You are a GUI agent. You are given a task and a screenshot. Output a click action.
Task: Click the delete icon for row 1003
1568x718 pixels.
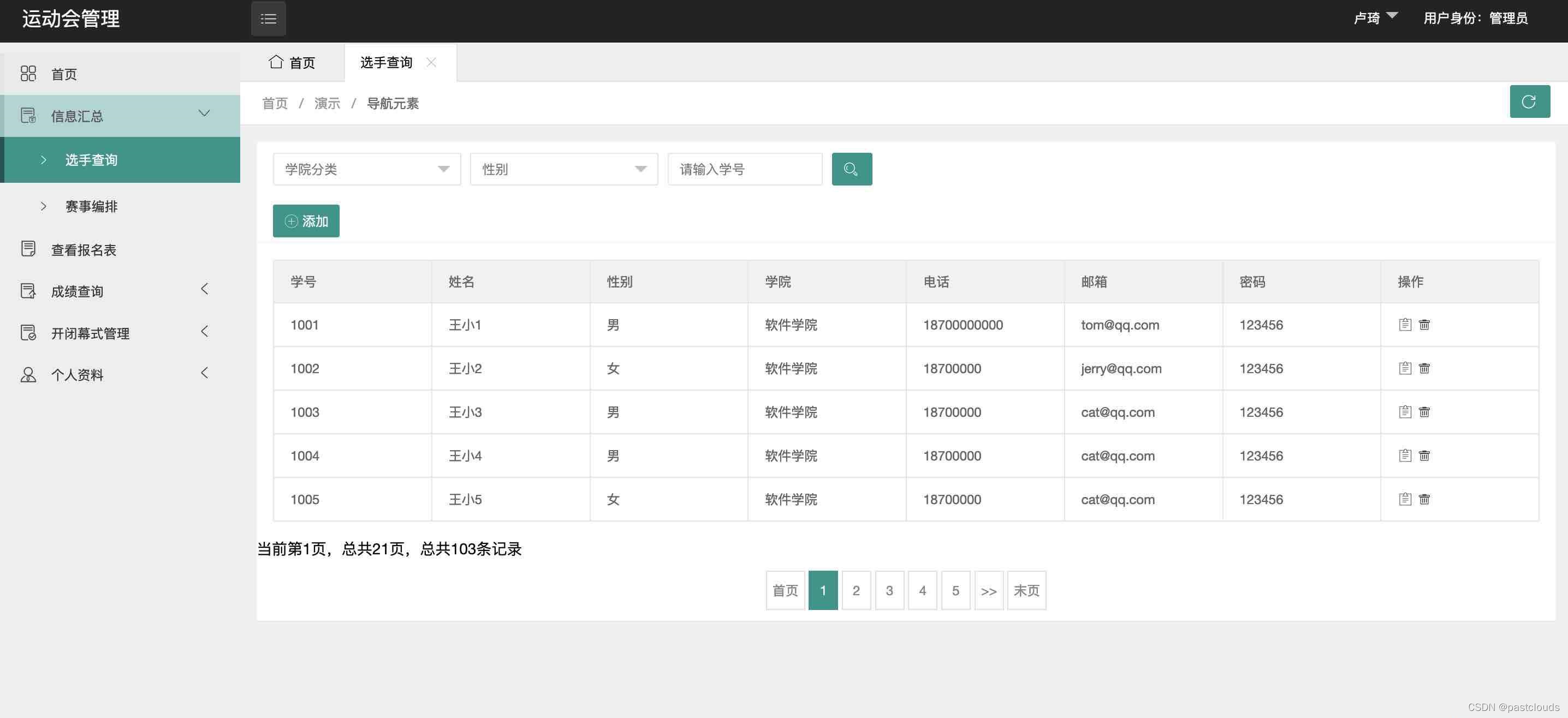pyautogui.click(x=1424, y=412)
